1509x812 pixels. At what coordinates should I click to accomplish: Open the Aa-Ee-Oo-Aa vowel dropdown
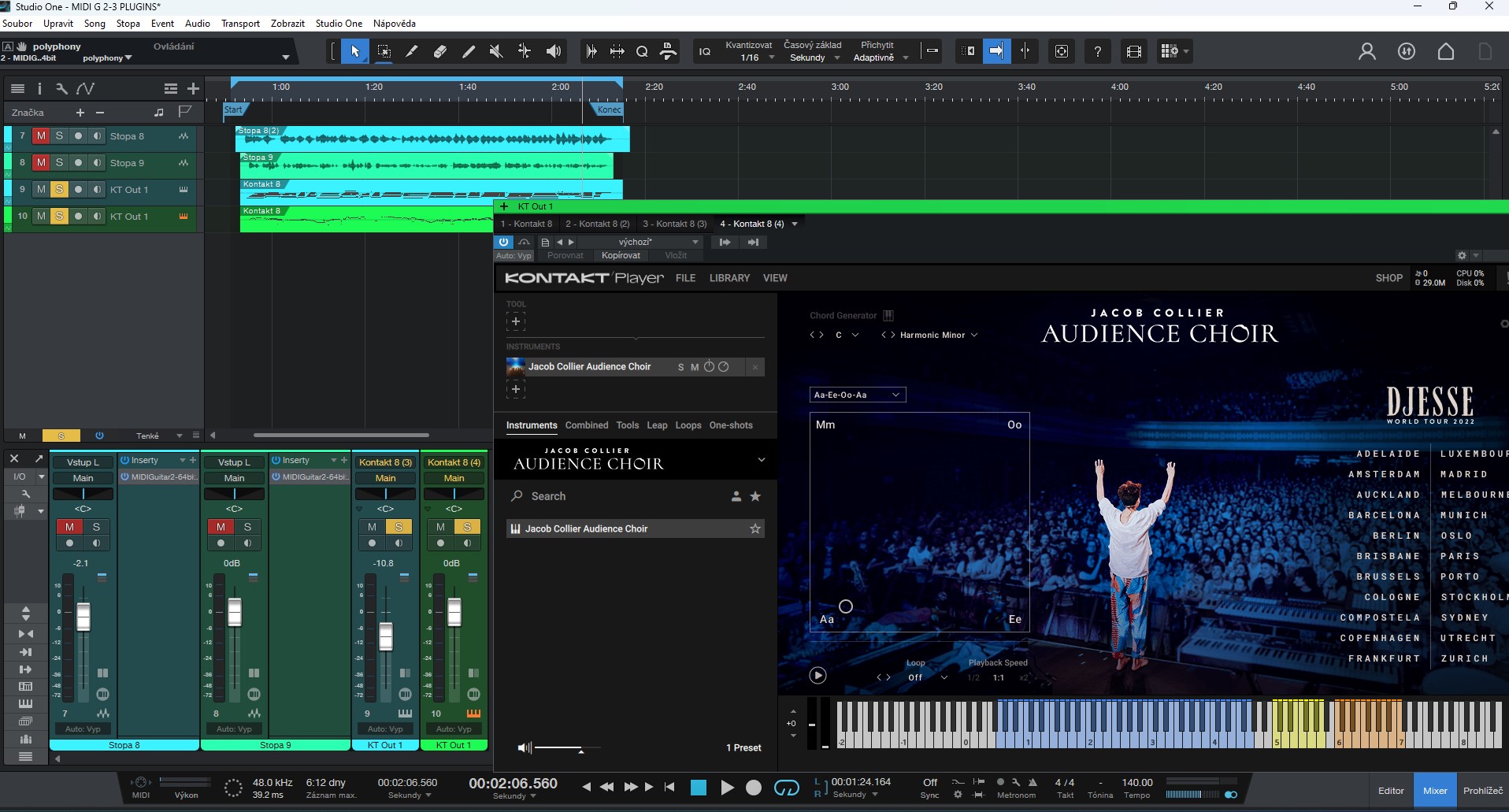tap(857, 395)
